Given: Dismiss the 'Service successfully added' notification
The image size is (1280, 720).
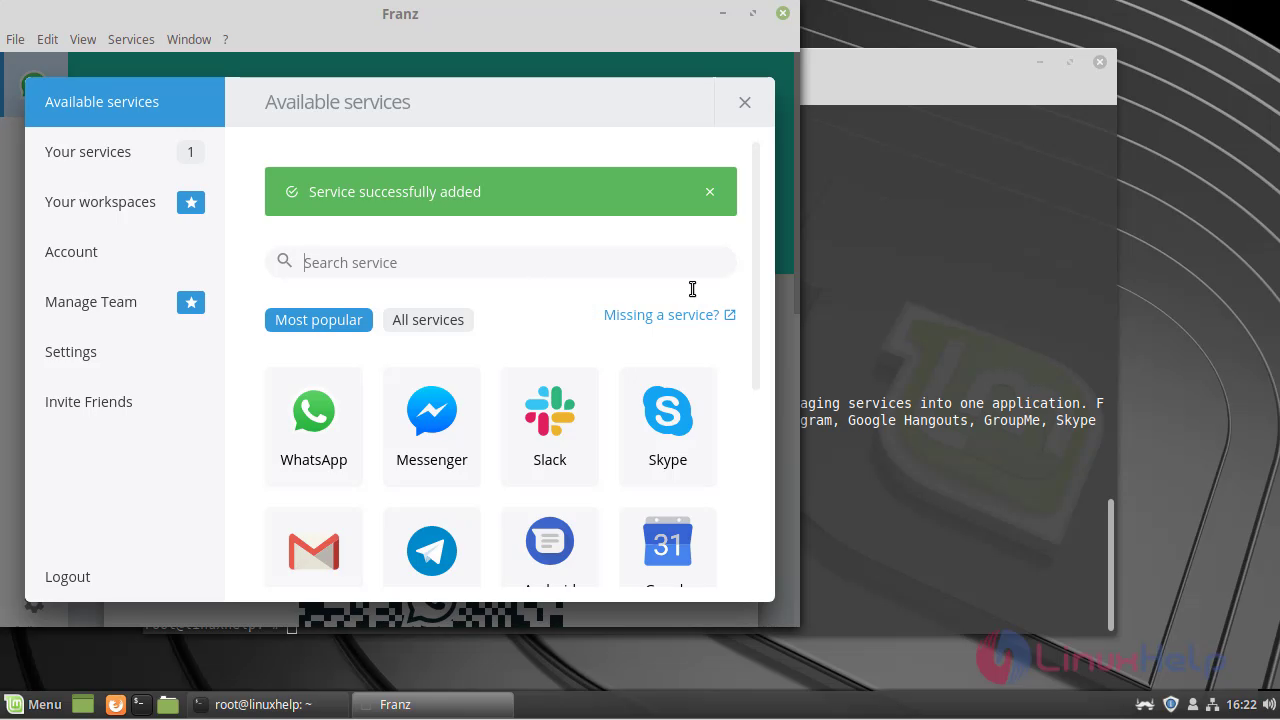Looking at the screenshot, I should (710, 192).
